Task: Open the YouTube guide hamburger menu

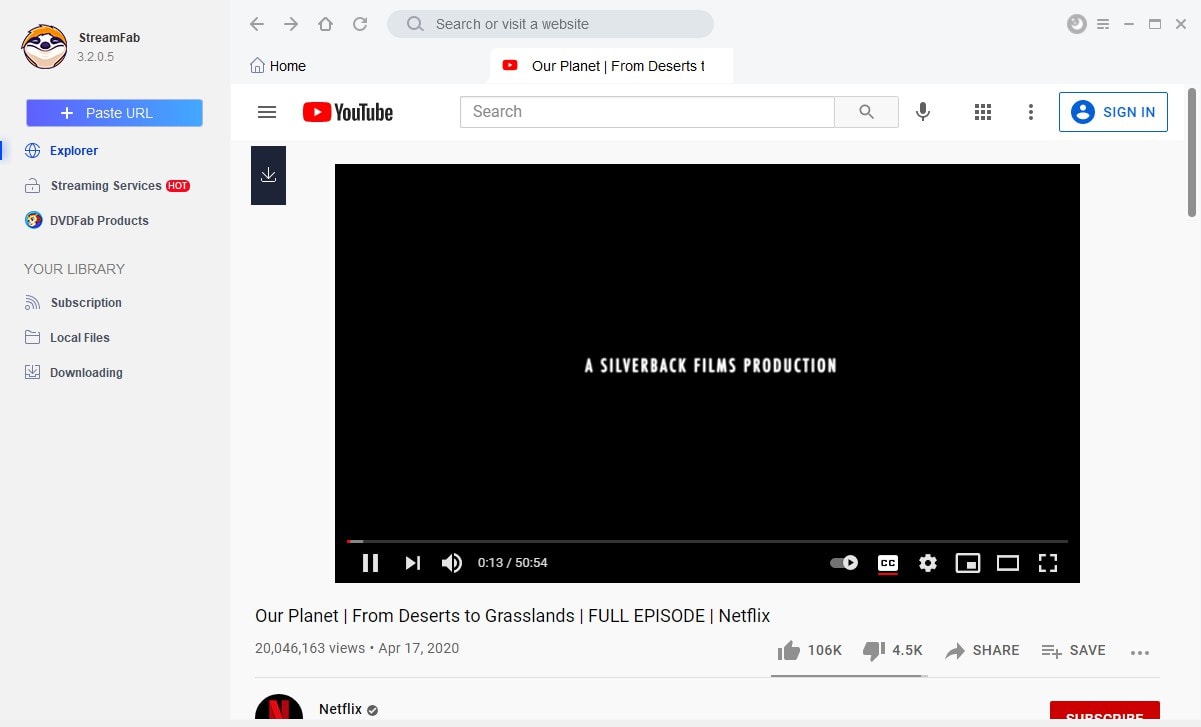Action: (267, 112)
